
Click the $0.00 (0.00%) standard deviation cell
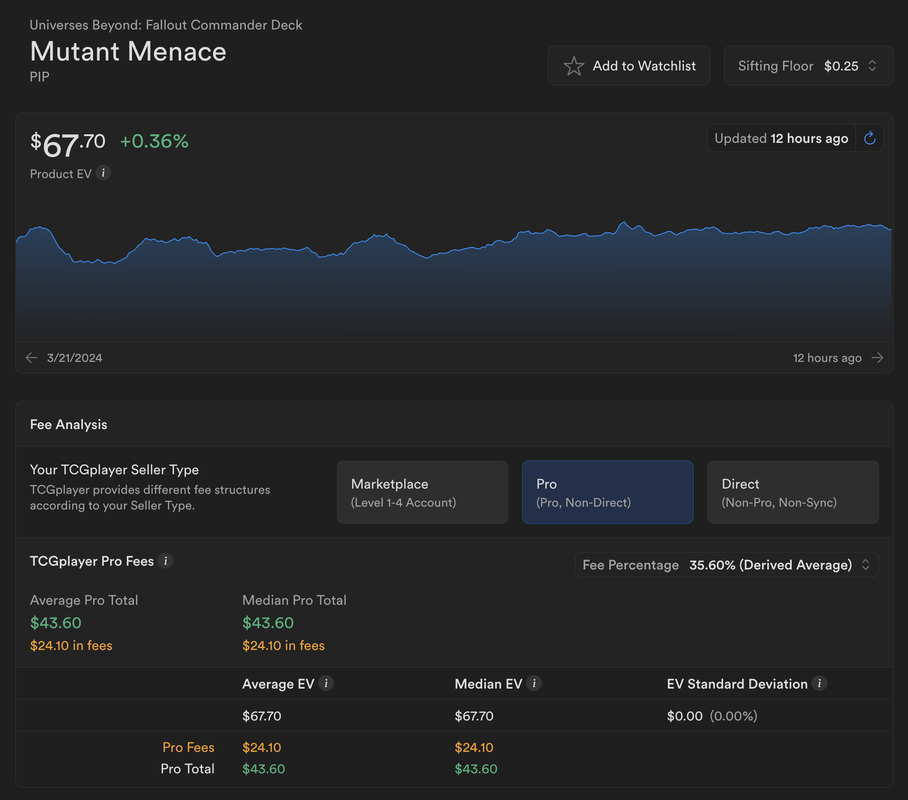point(712,716)
